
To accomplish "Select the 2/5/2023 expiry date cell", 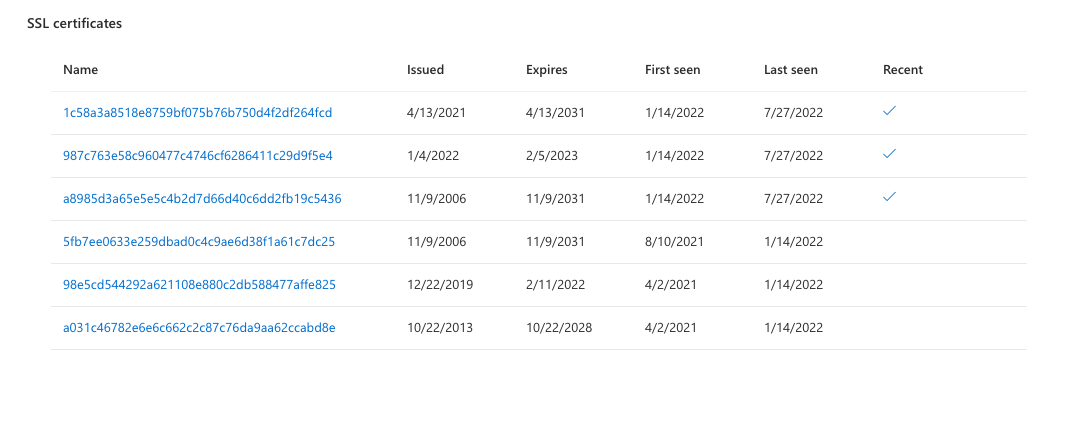I will click(551, 156).
